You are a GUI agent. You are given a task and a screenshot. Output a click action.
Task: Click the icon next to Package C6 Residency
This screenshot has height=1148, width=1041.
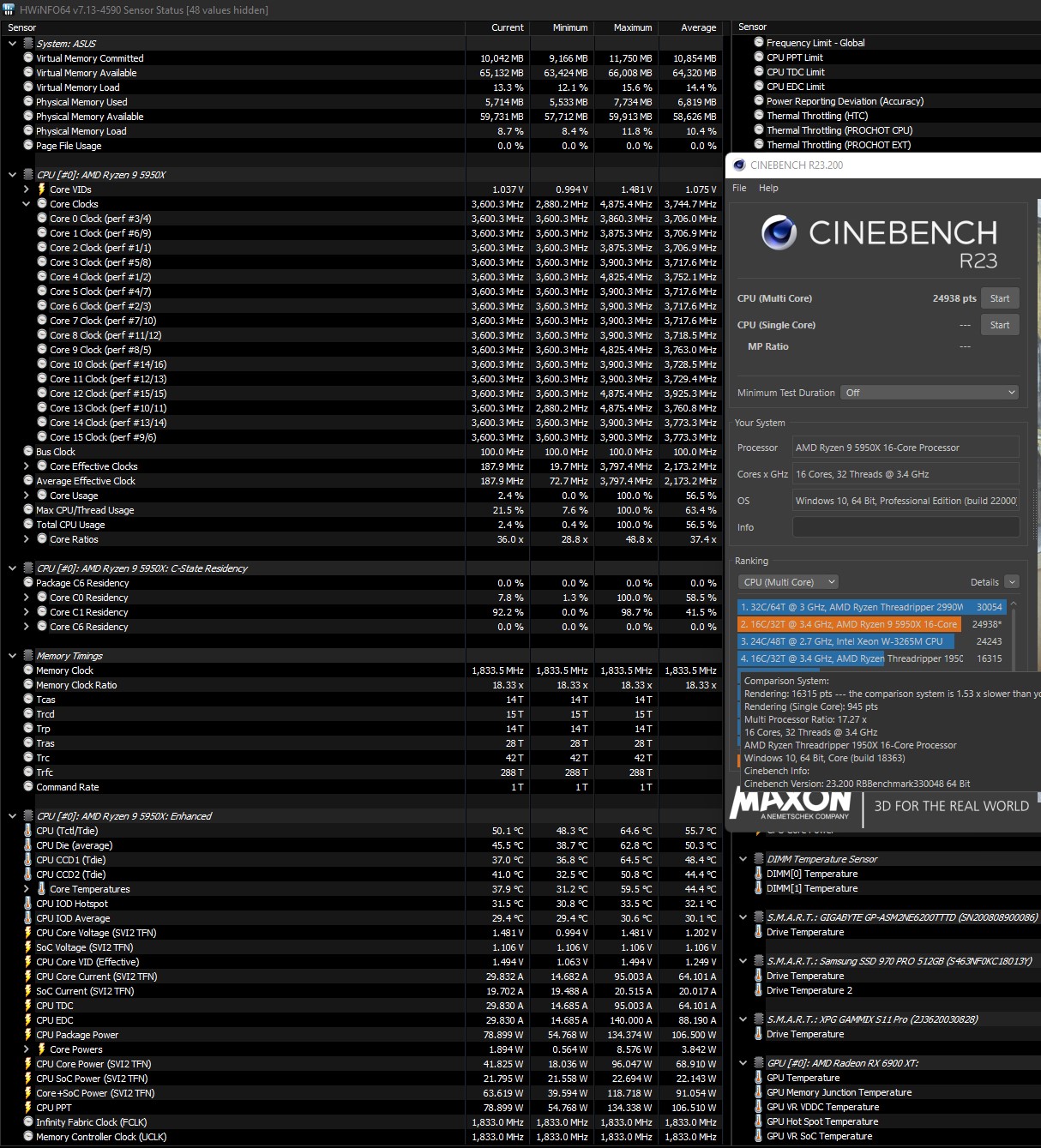click(28, 583)
